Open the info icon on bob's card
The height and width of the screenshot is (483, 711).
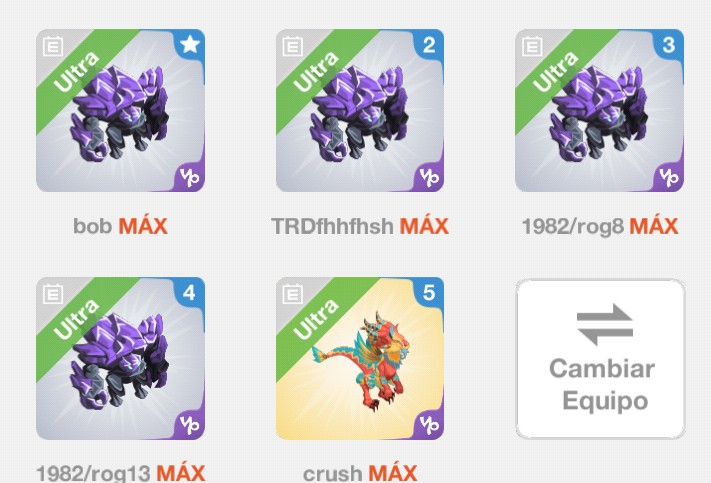[53, 46]
